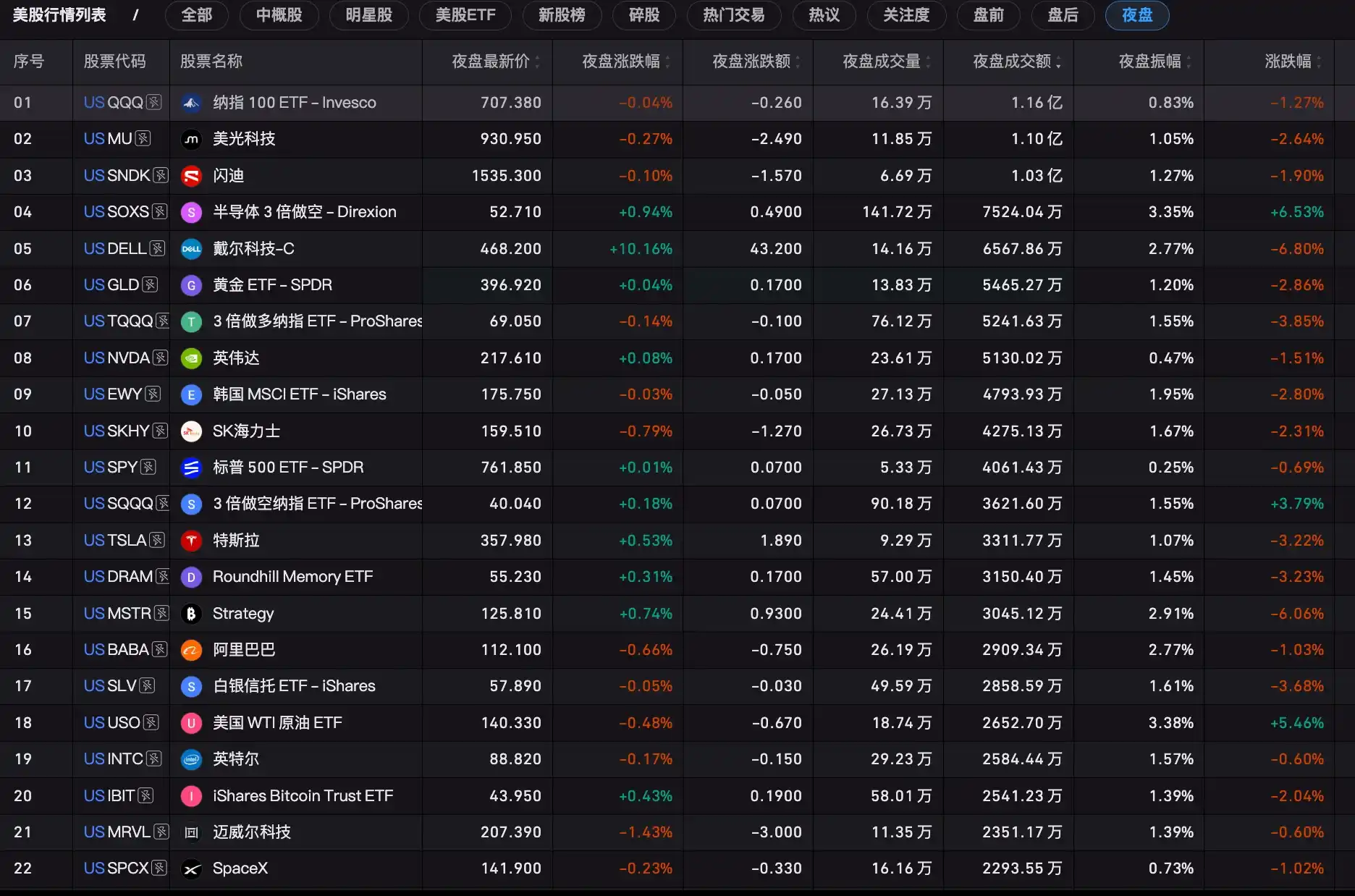This screenshot has height=896, width=1355.
Task: Click the SPY SPDR logo icon
Action: click(x=191, y=468)
